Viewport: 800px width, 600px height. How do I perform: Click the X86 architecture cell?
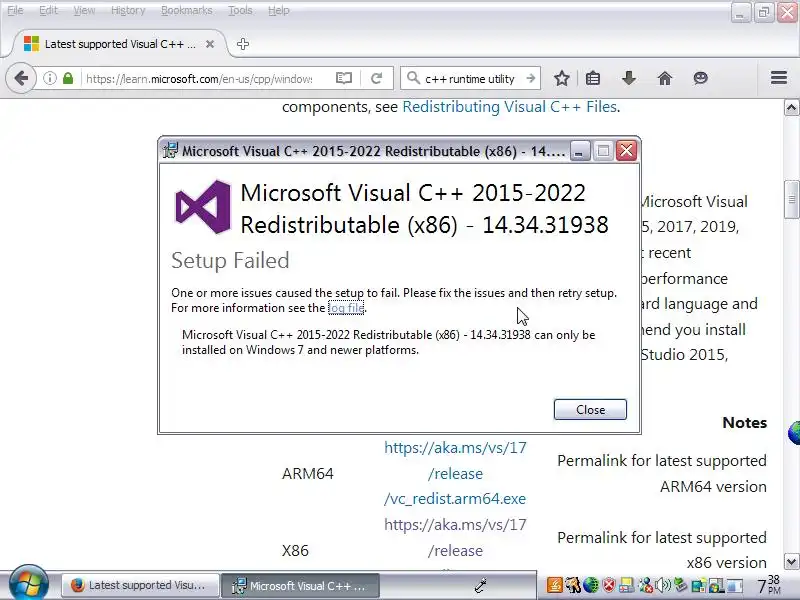point(295,551)
